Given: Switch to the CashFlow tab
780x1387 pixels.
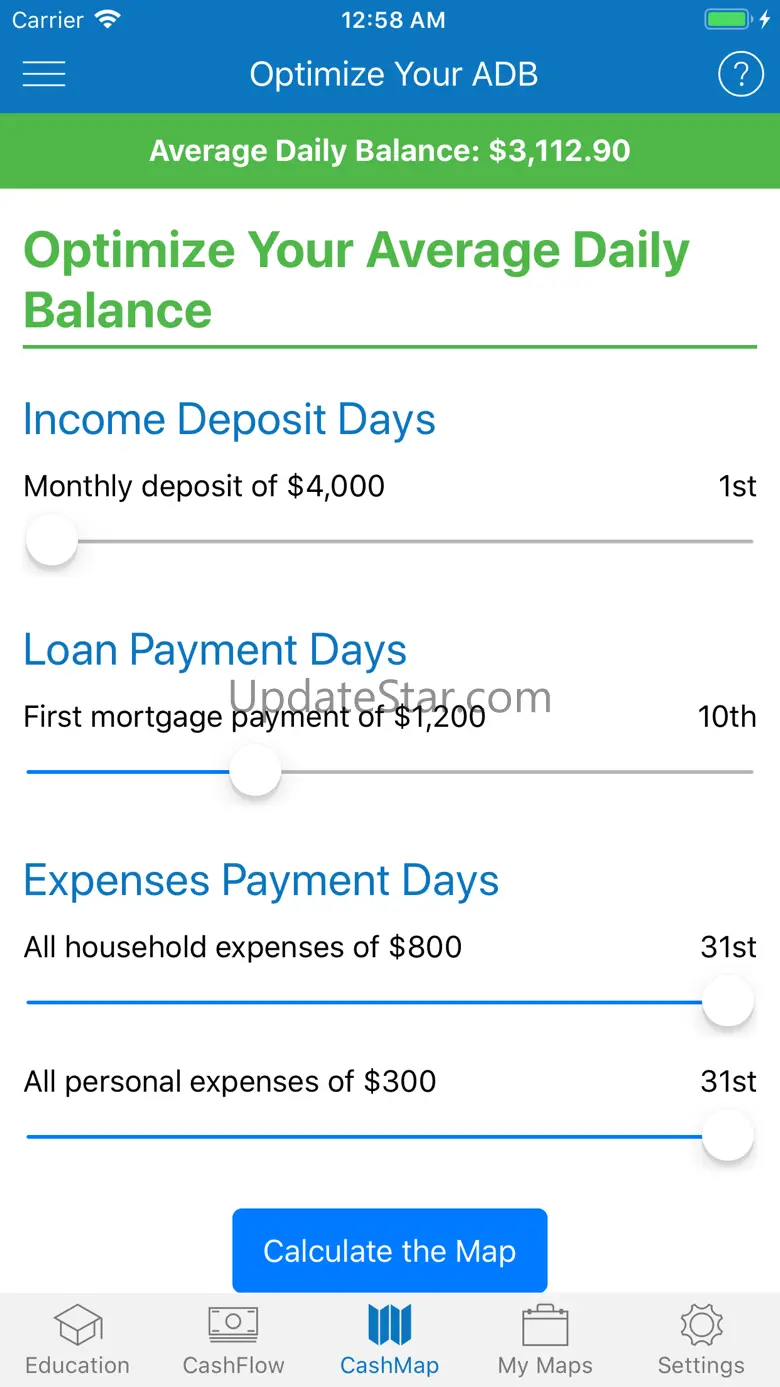Looking at the screenshot, I should (x=233, y=1339).
